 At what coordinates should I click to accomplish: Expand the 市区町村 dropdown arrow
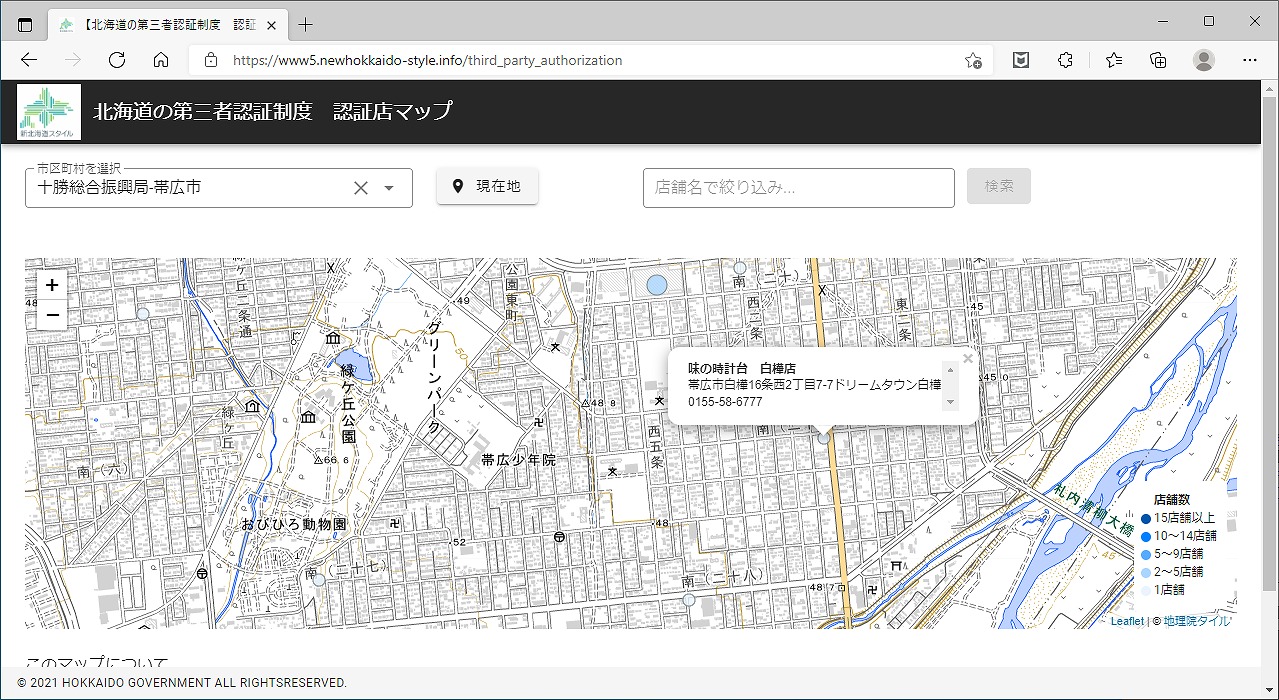tap(389, 188)
